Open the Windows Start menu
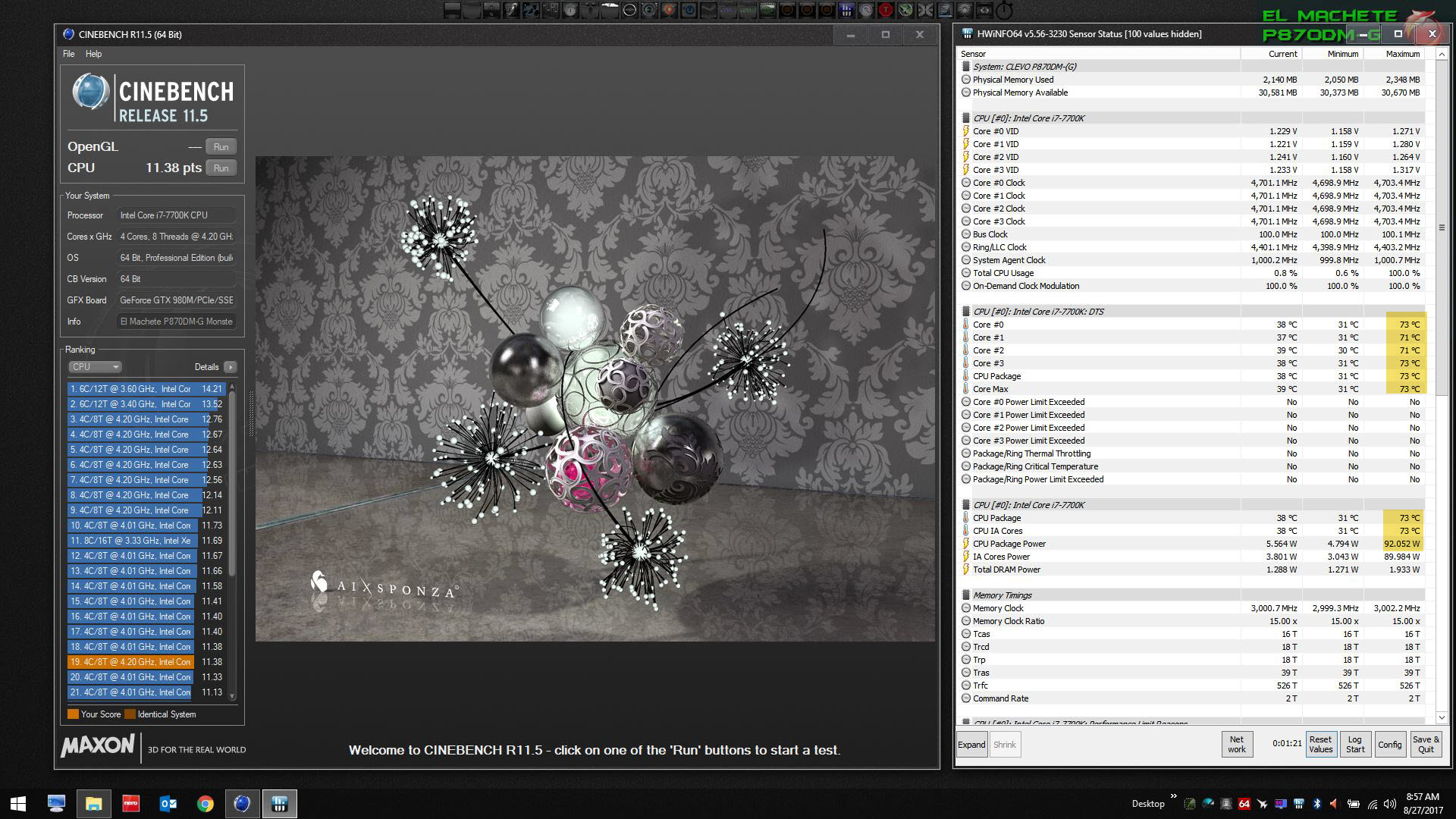Viewport: 1456px width, 819px height. (18, 804)
